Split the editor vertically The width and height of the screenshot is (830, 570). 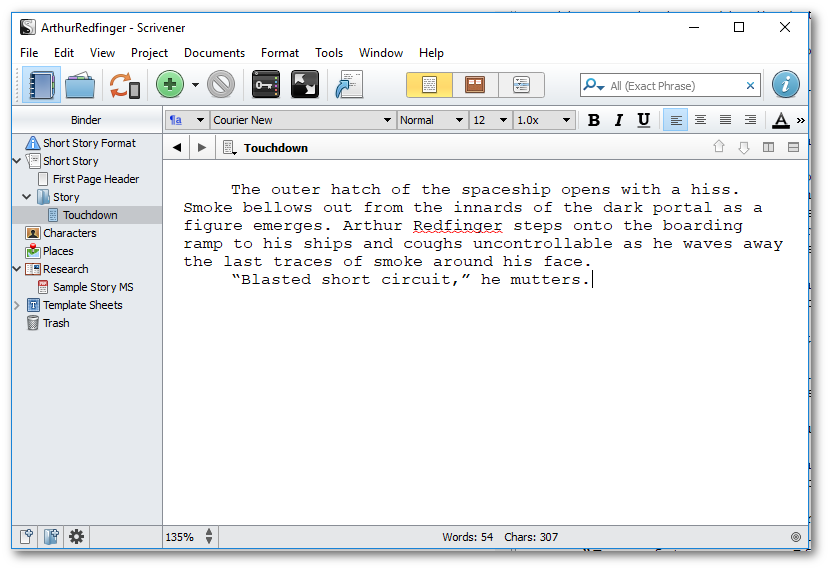coord(769,147)
